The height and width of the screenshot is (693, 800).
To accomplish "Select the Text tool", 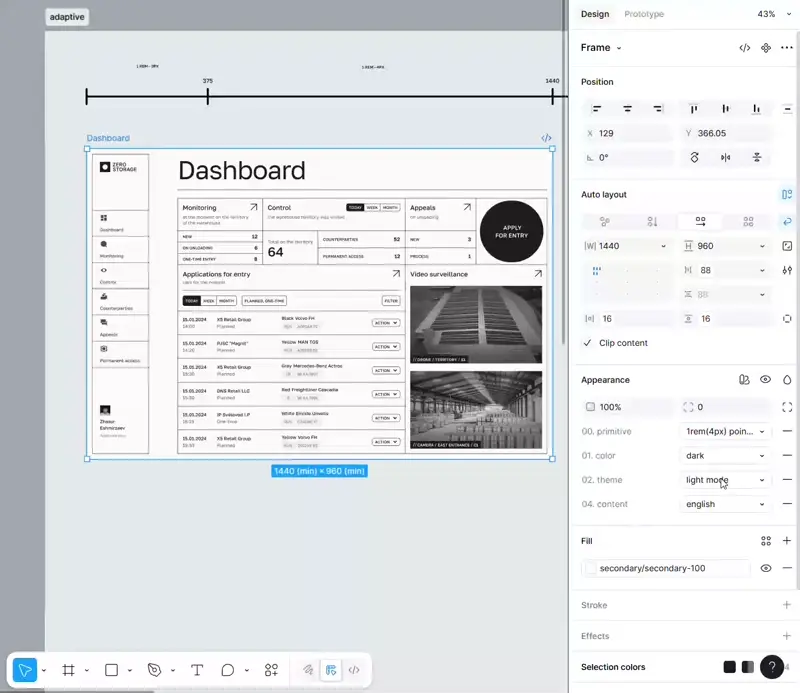I will coord(197,670).
